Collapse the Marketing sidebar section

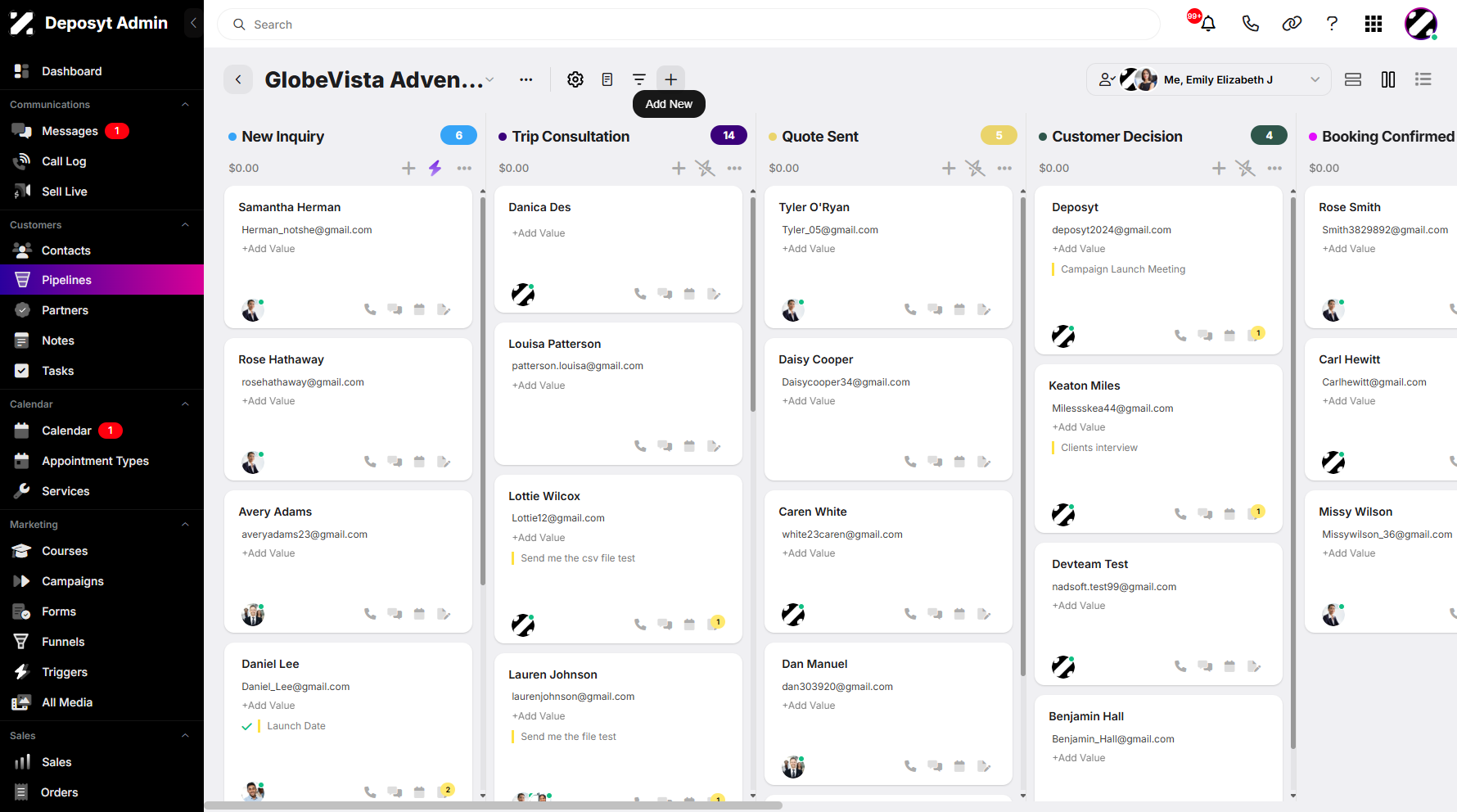pos(185,525)
